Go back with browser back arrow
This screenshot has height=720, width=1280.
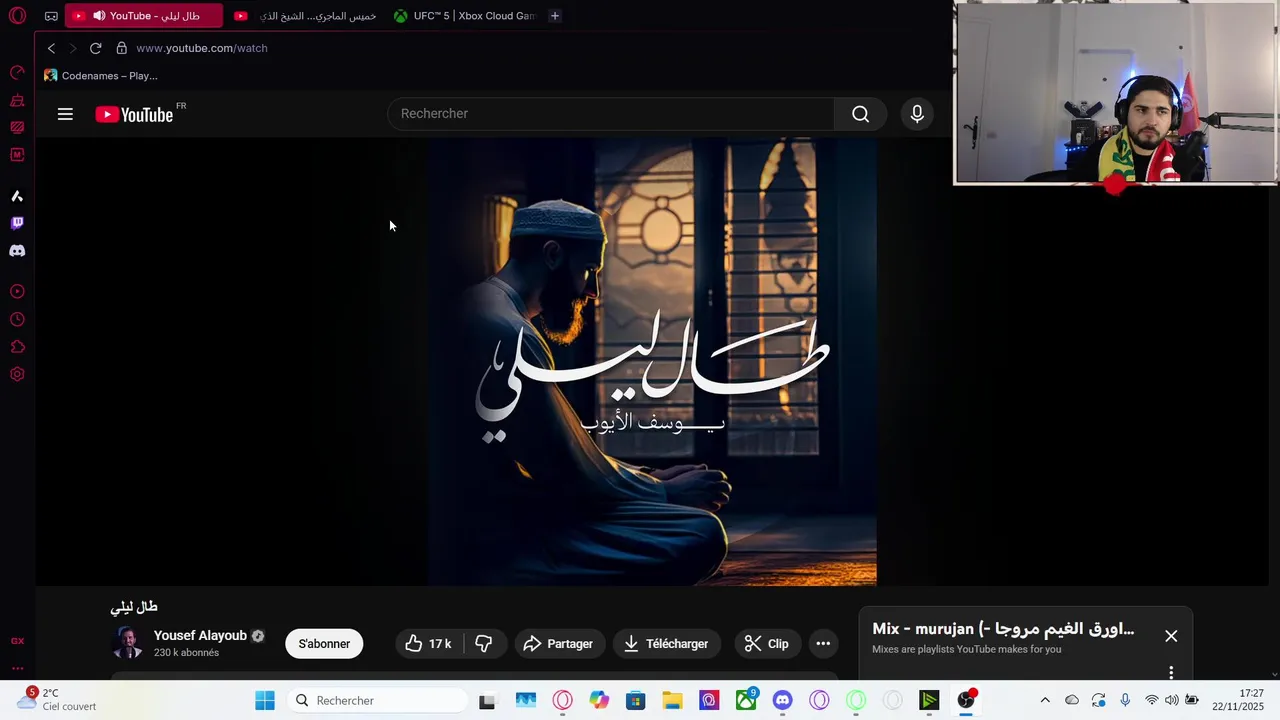point(51,48)
